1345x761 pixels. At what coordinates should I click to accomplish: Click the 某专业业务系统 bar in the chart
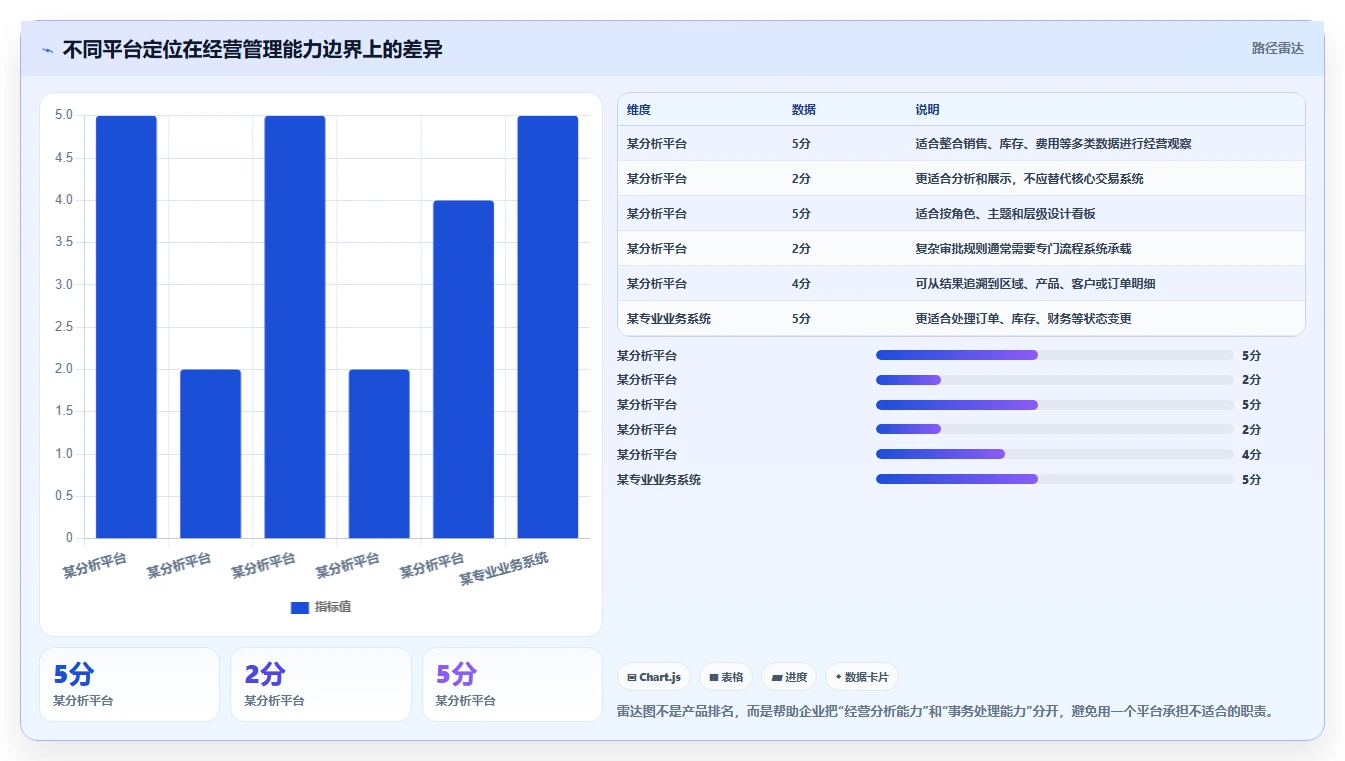[x=547, y=327]
